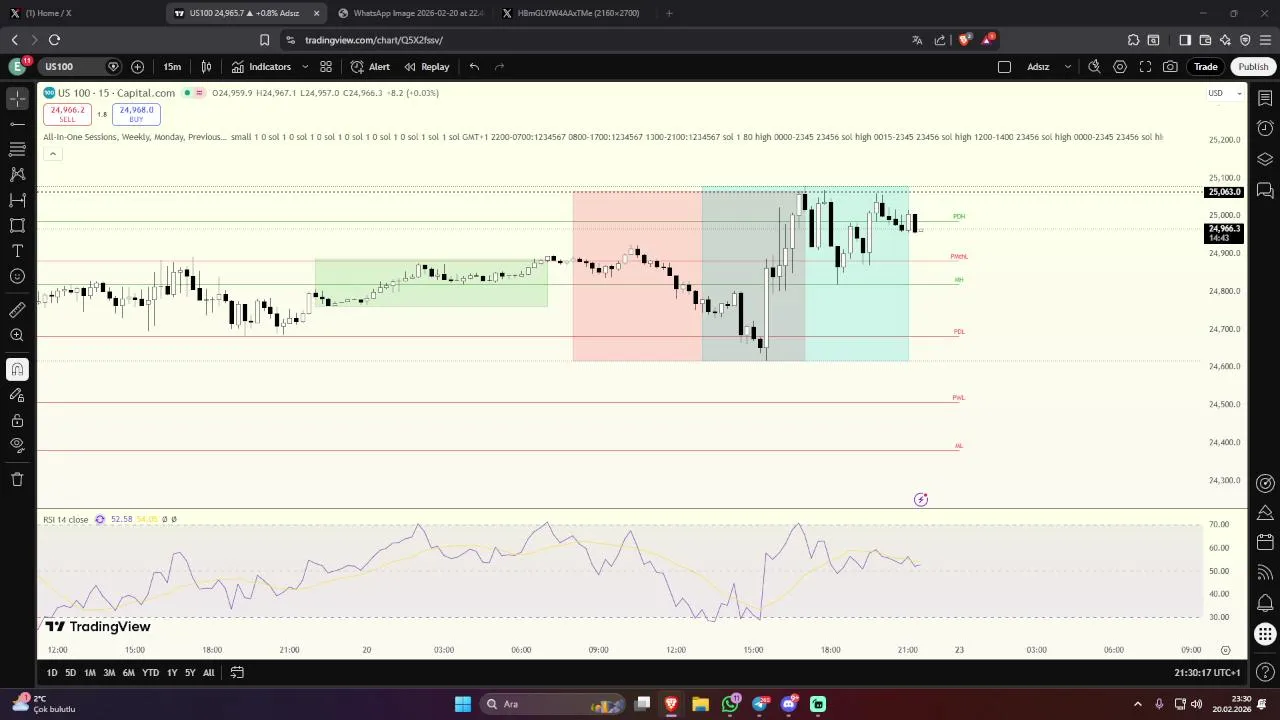Open chart settings hexagon icon
The width and height of the screenshot is (1280, 720).
1120,67
